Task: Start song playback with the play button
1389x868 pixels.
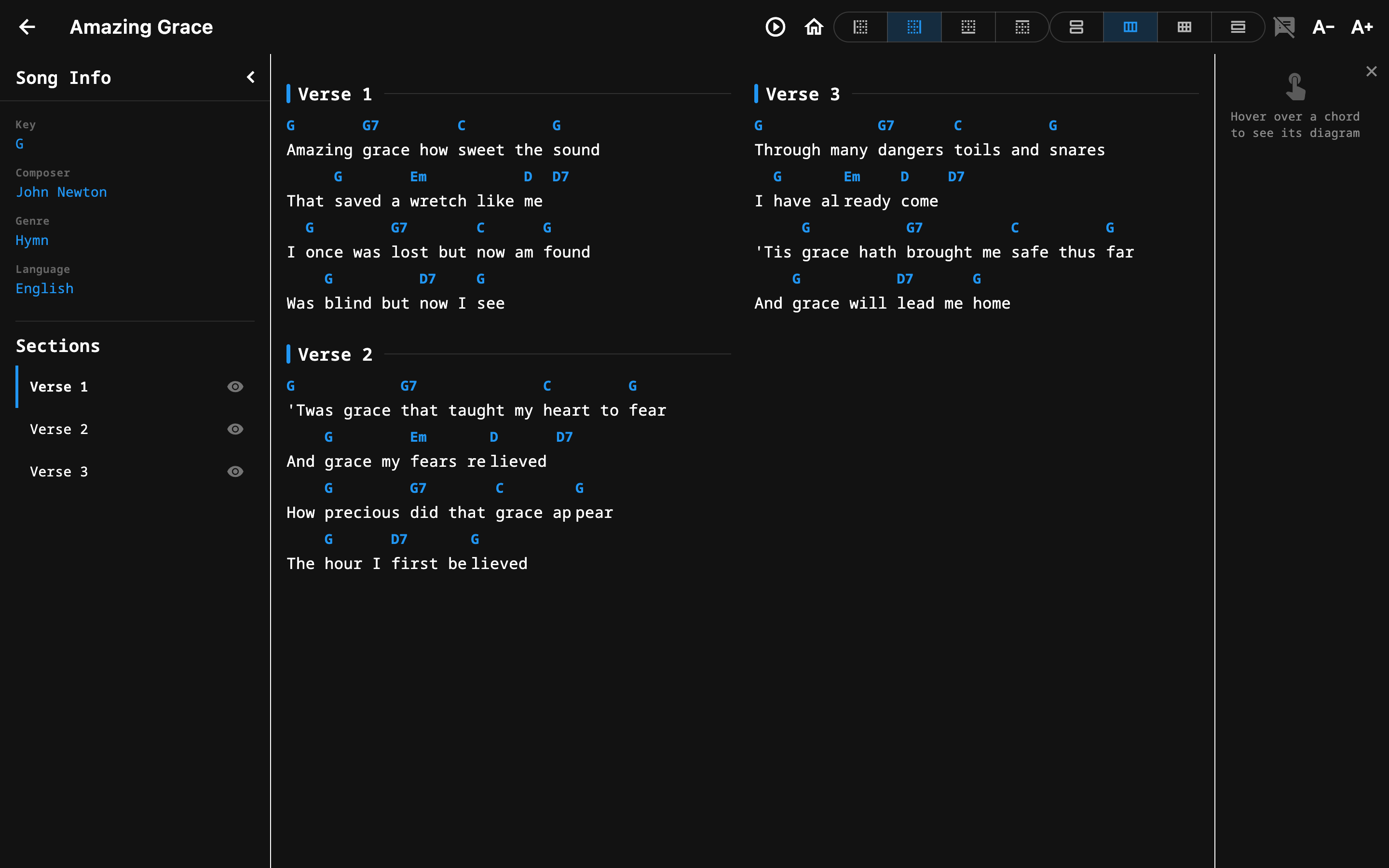Action: 775,27
